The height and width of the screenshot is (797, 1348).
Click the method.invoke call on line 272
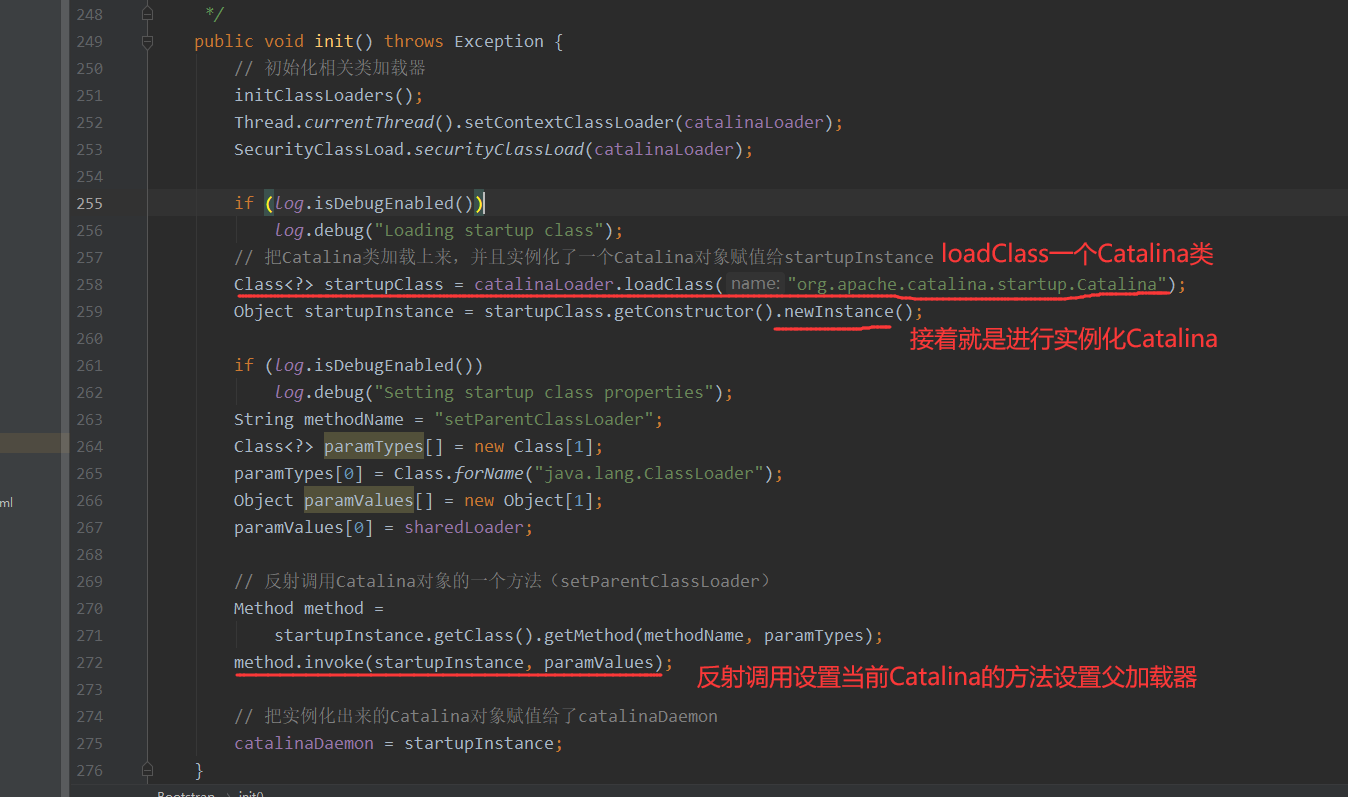pos(299,662)
